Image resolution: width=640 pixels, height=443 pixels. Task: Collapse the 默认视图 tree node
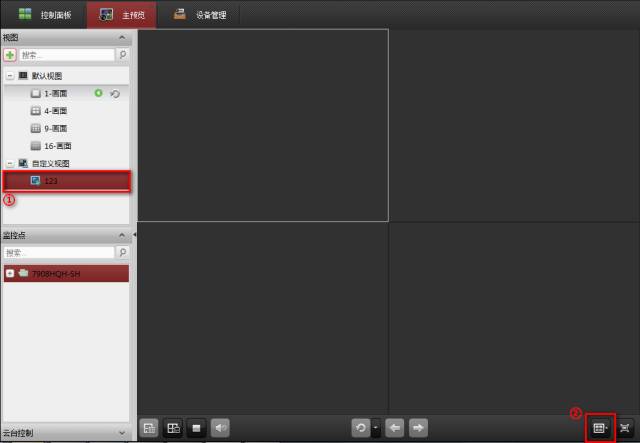[9, 76]
